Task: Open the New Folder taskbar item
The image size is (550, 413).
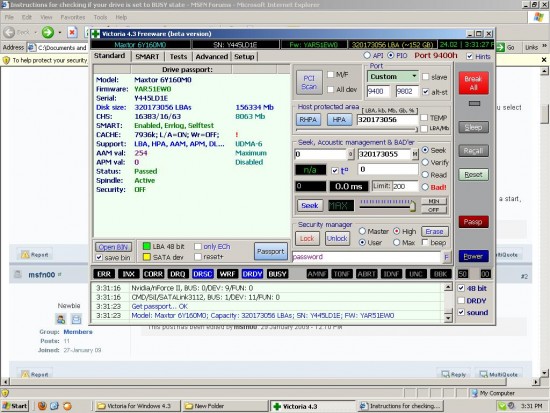Action: tap(225, 406)
